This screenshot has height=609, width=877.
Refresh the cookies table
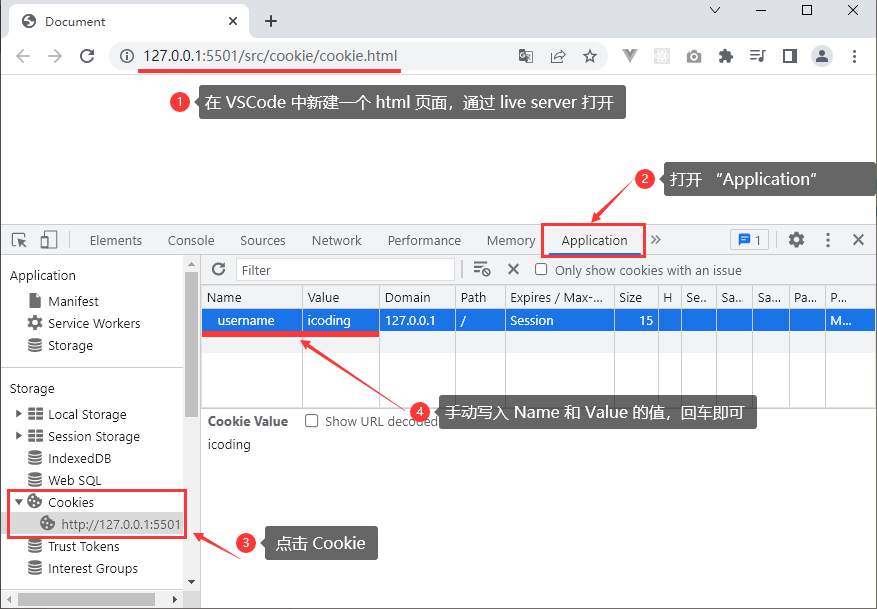pyautogui.click(x=219, y=270)
